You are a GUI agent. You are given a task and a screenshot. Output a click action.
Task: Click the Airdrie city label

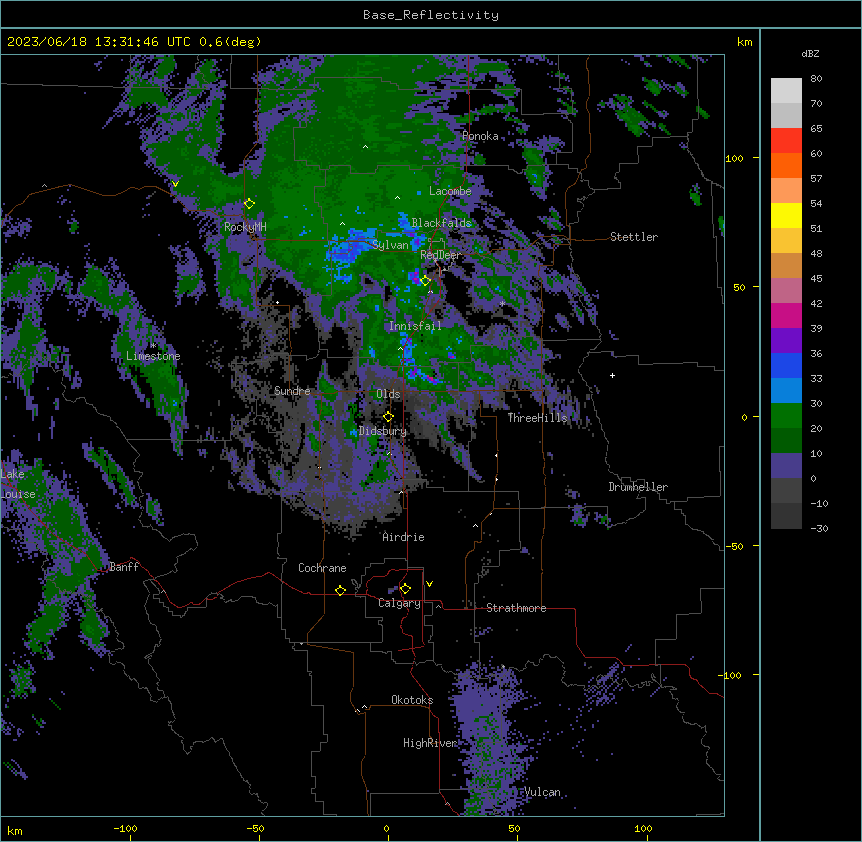pos(403,537)
